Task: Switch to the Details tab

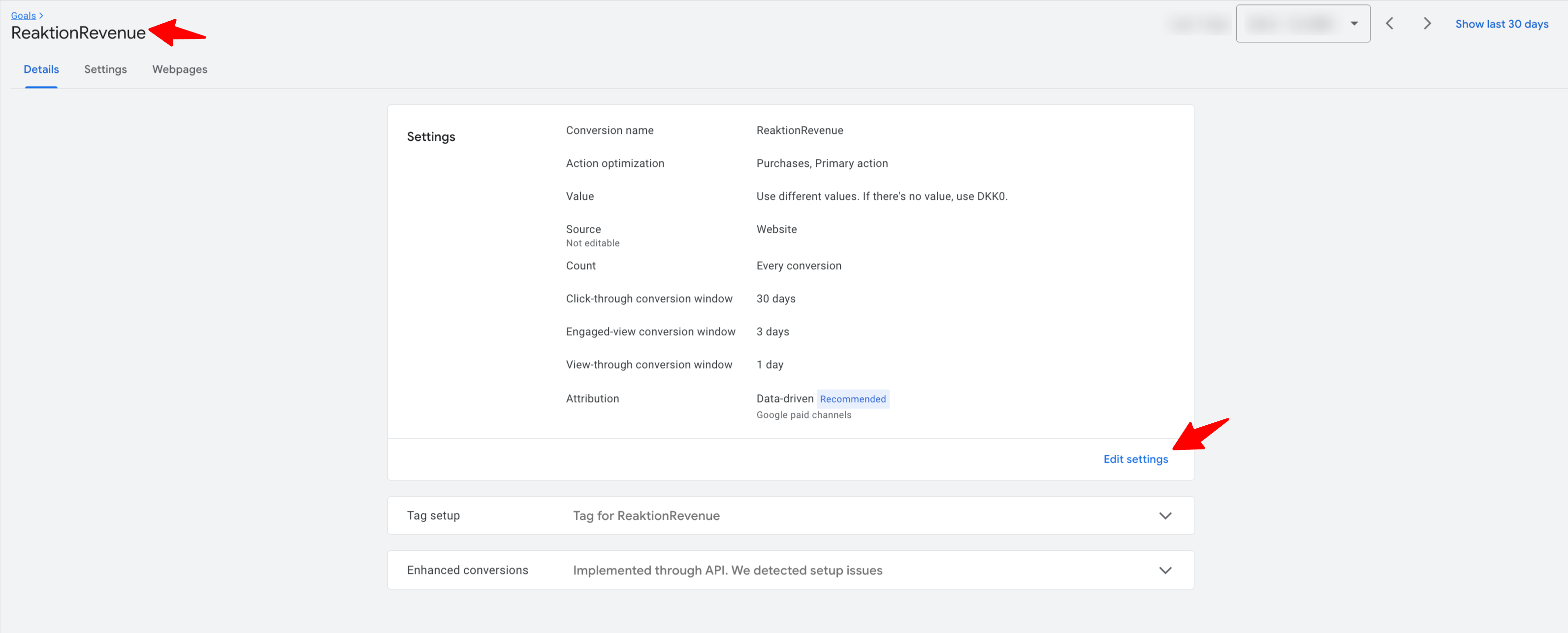Action: pyautogui.click(x=41, y=69)
